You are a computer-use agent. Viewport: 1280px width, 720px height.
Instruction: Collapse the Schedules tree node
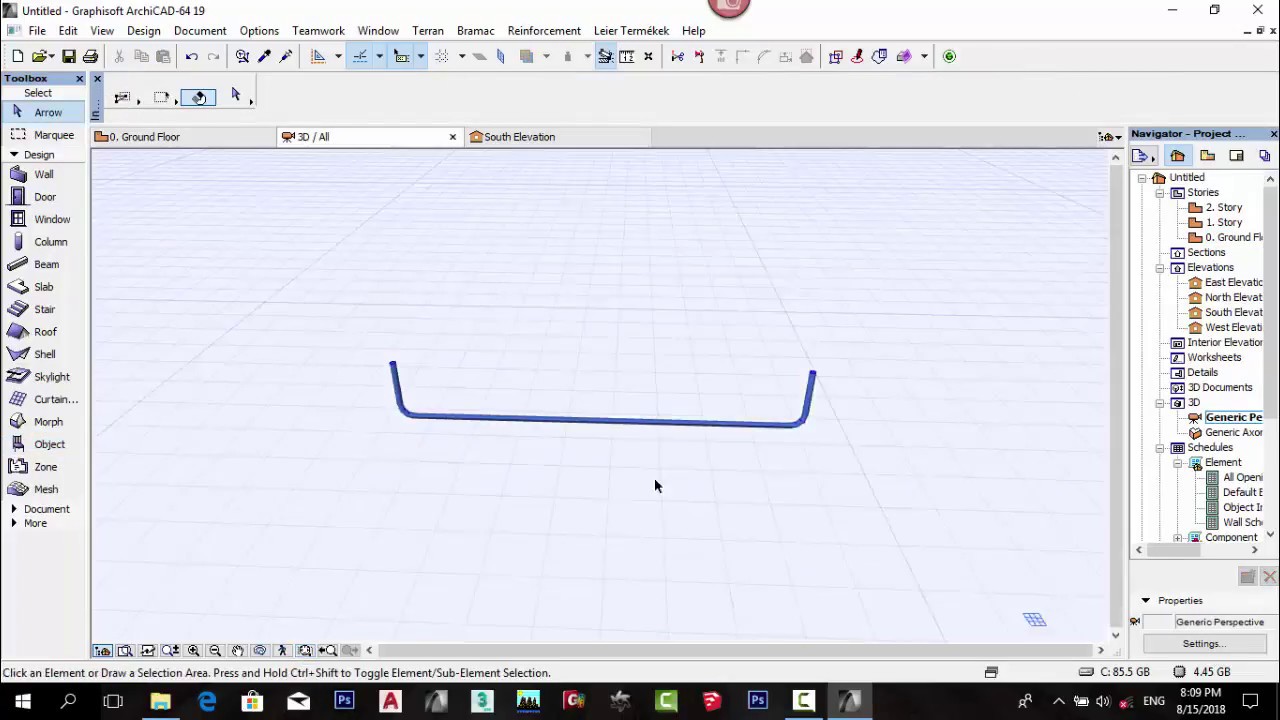coord(1160,448)
